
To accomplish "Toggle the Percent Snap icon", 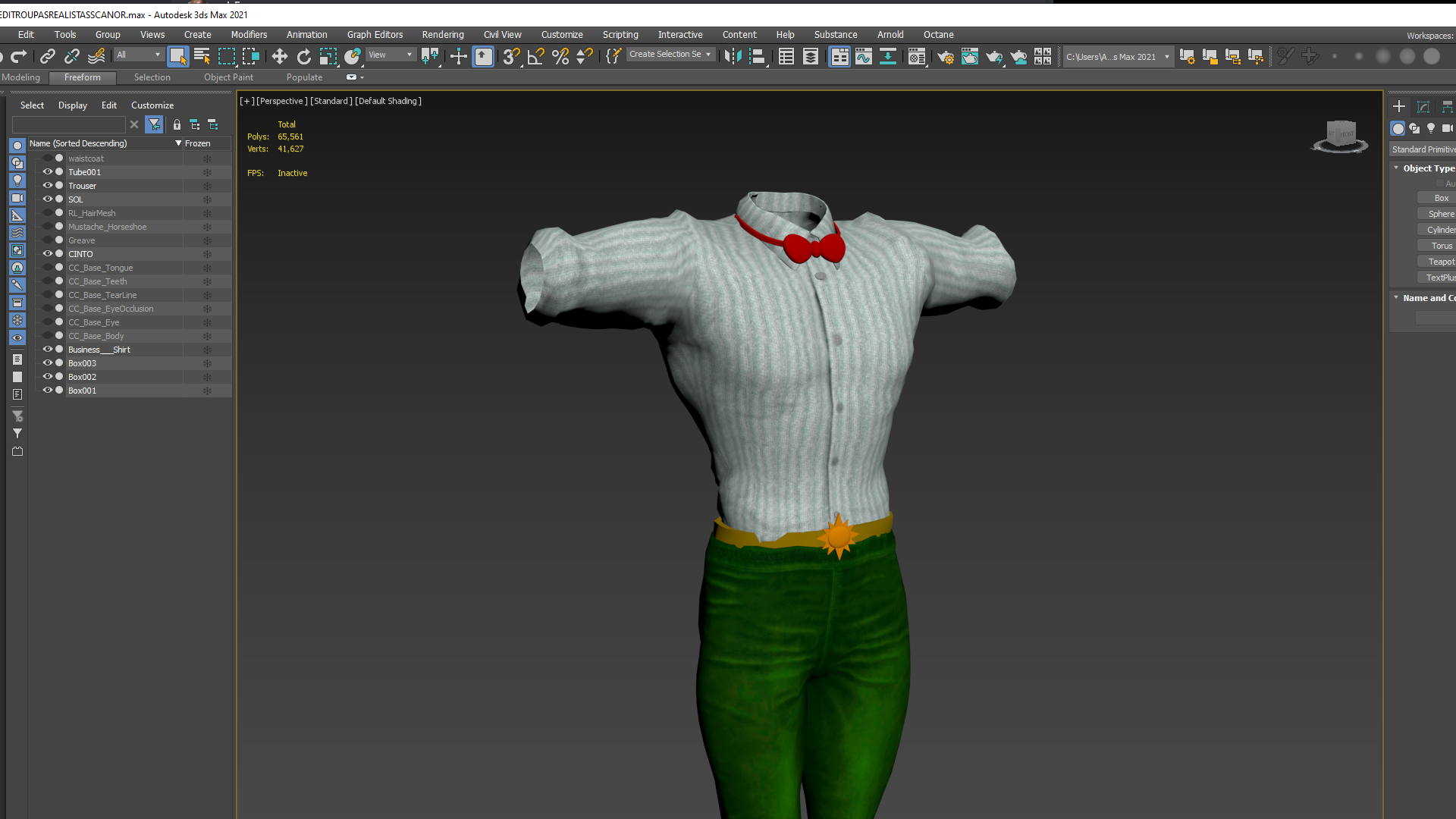I will (560, 56).
